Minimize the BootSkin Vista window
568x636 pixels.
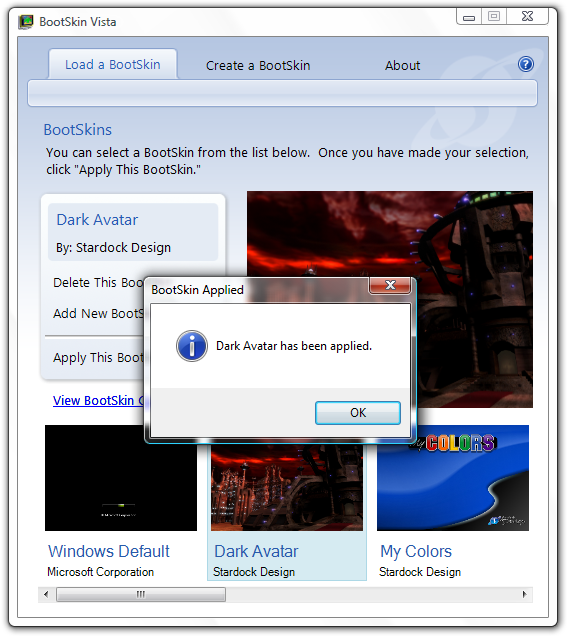pyautogui.click(x=469, y=17)
